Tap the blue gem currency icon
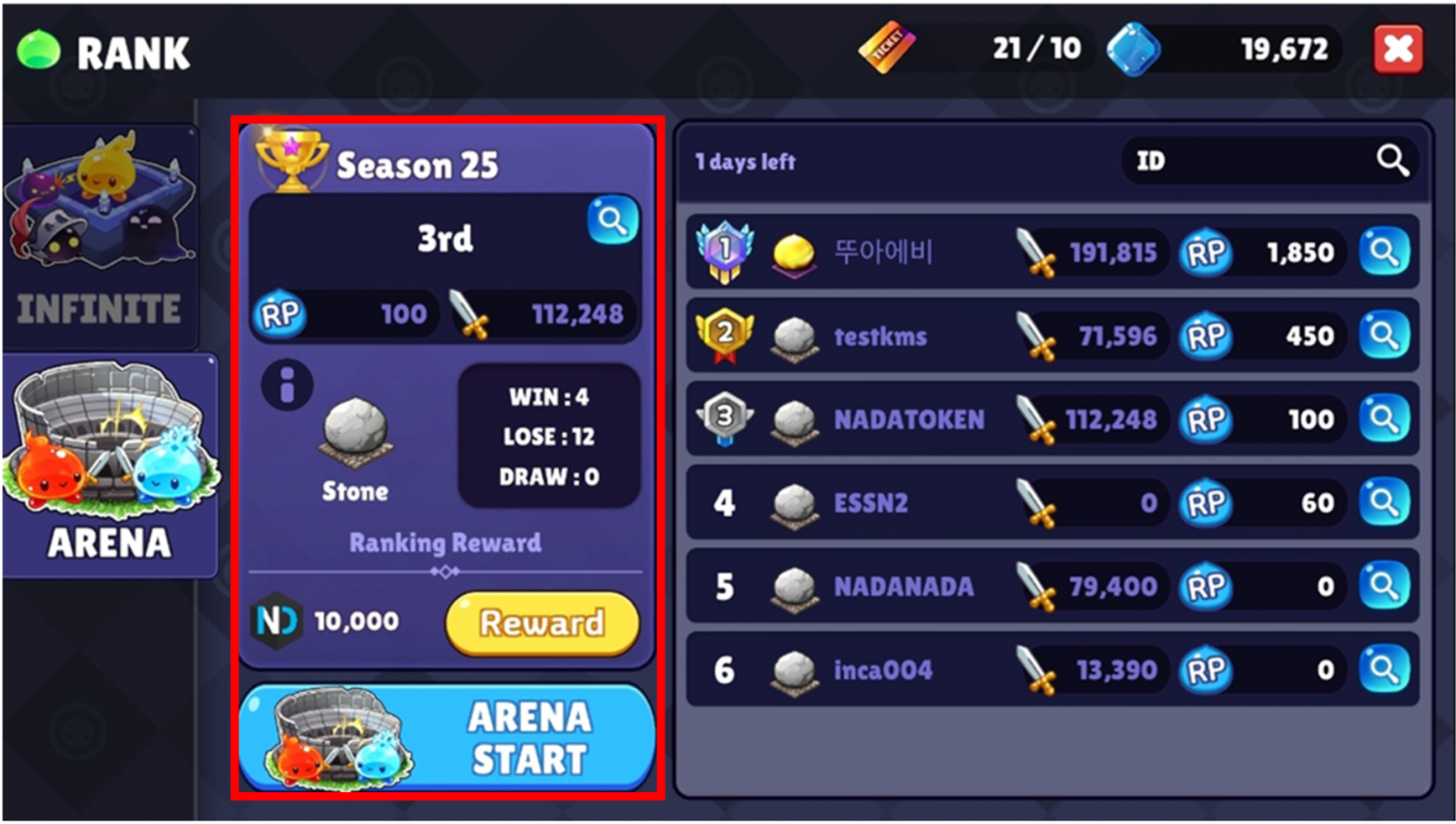The image size is (1456, 824). pyautogui.click(x=1134, y=49)
